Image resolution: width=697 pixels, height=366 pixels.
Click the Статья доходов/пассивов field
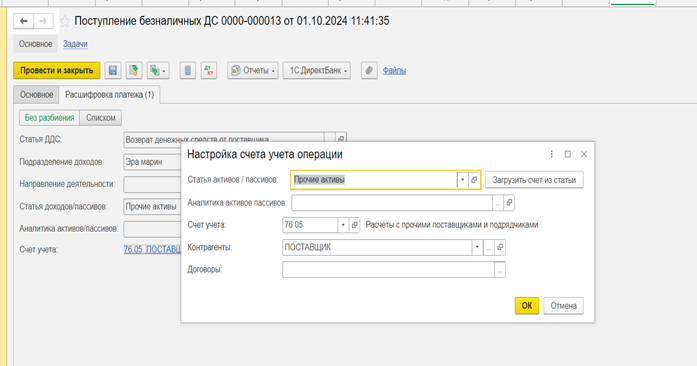click(x=152, y=206)
